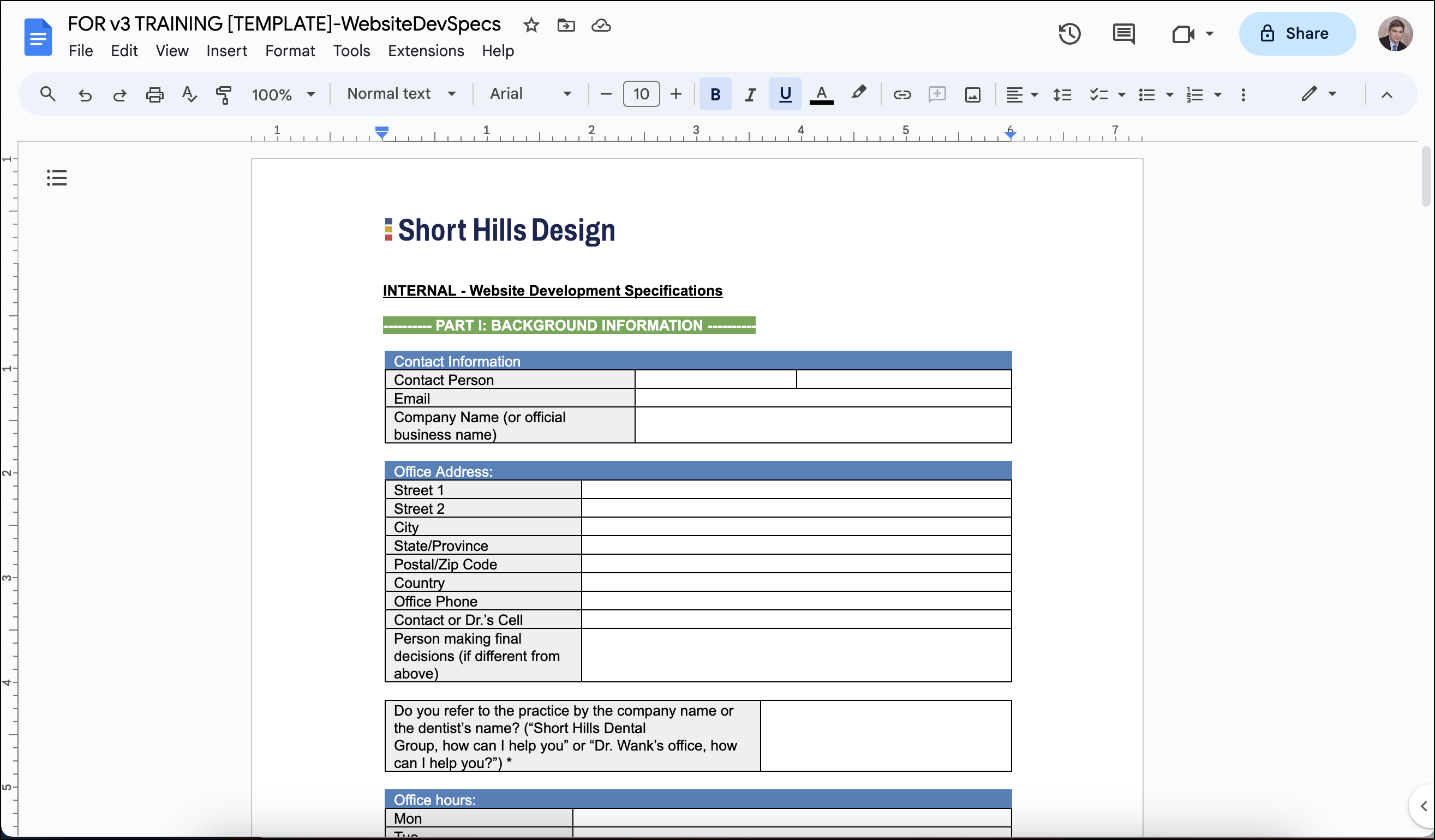Click the Share button
1435x840 pixels.
(x=1296, y=34)
